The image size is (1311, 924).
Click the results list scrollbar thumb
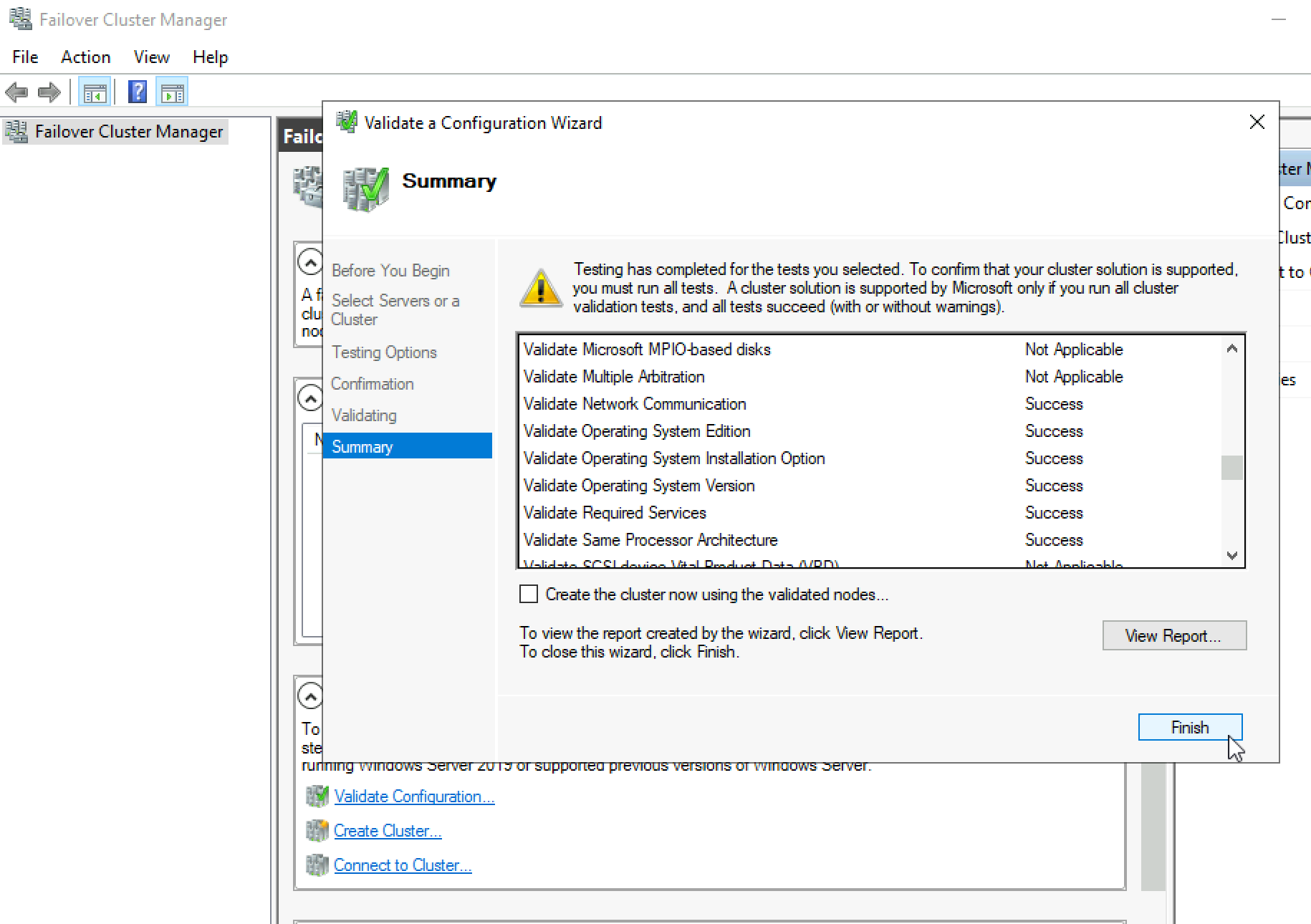(x=1232, y=468)
